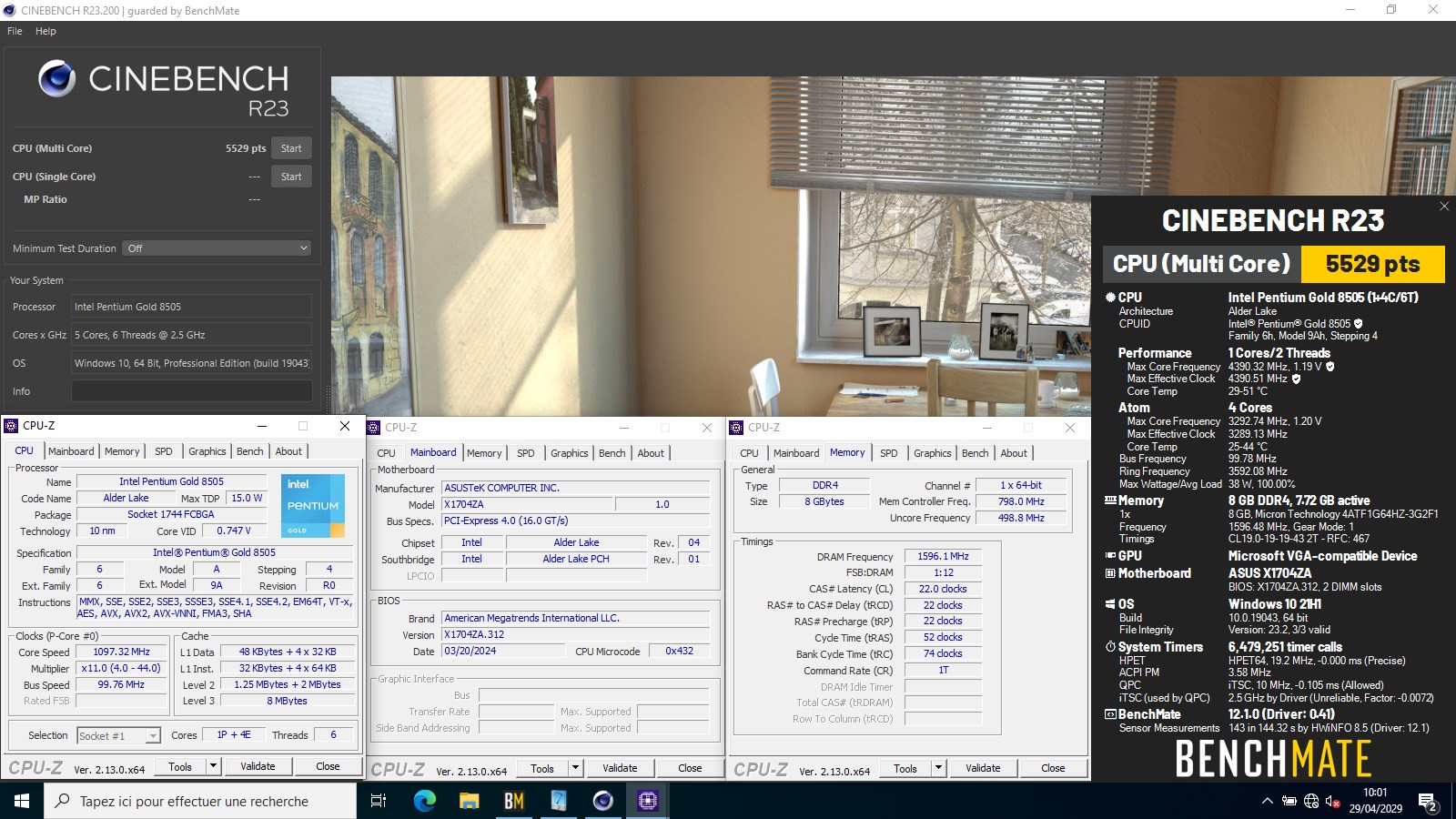Click the Cinebench R23 logo
Image resolution: width=1456 pixels, height=819 pixels.
coord(164,89)
